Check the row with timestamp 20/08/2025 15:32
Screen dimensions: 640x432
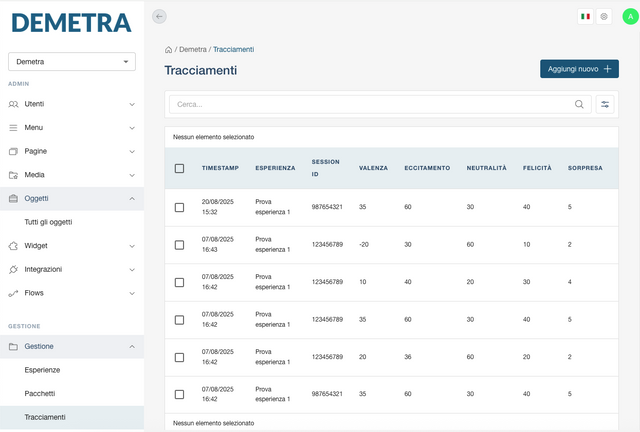(x=180, y=207)
